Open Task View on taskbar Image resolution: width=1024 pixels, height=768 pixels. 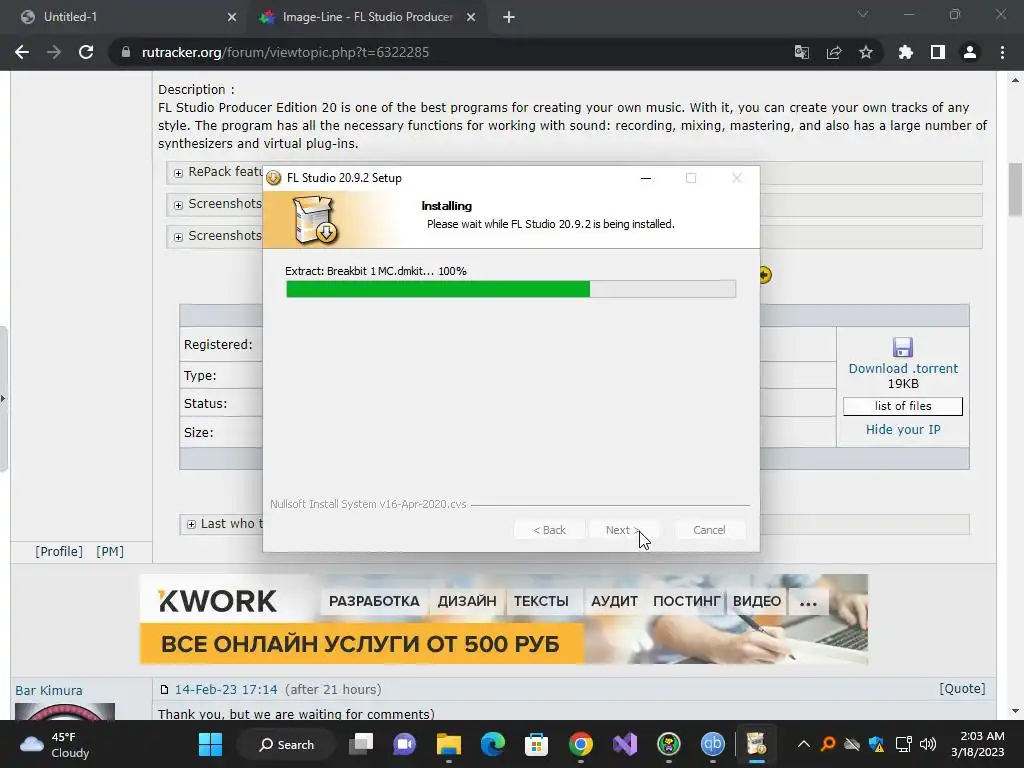(x=360, y=744)
